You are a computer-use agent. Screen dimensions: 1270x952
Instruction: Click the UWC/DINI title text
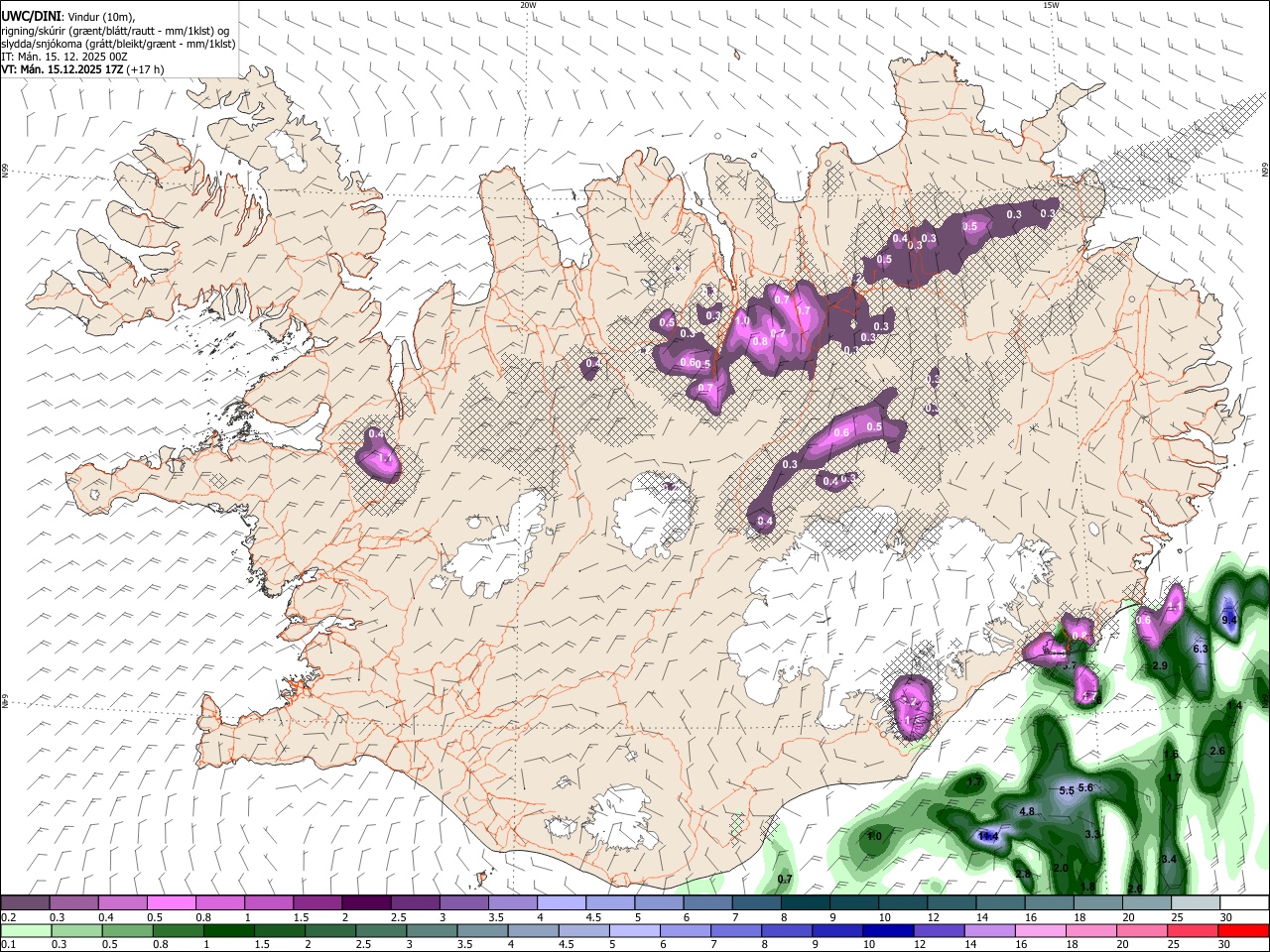click(x=30, y=17)
